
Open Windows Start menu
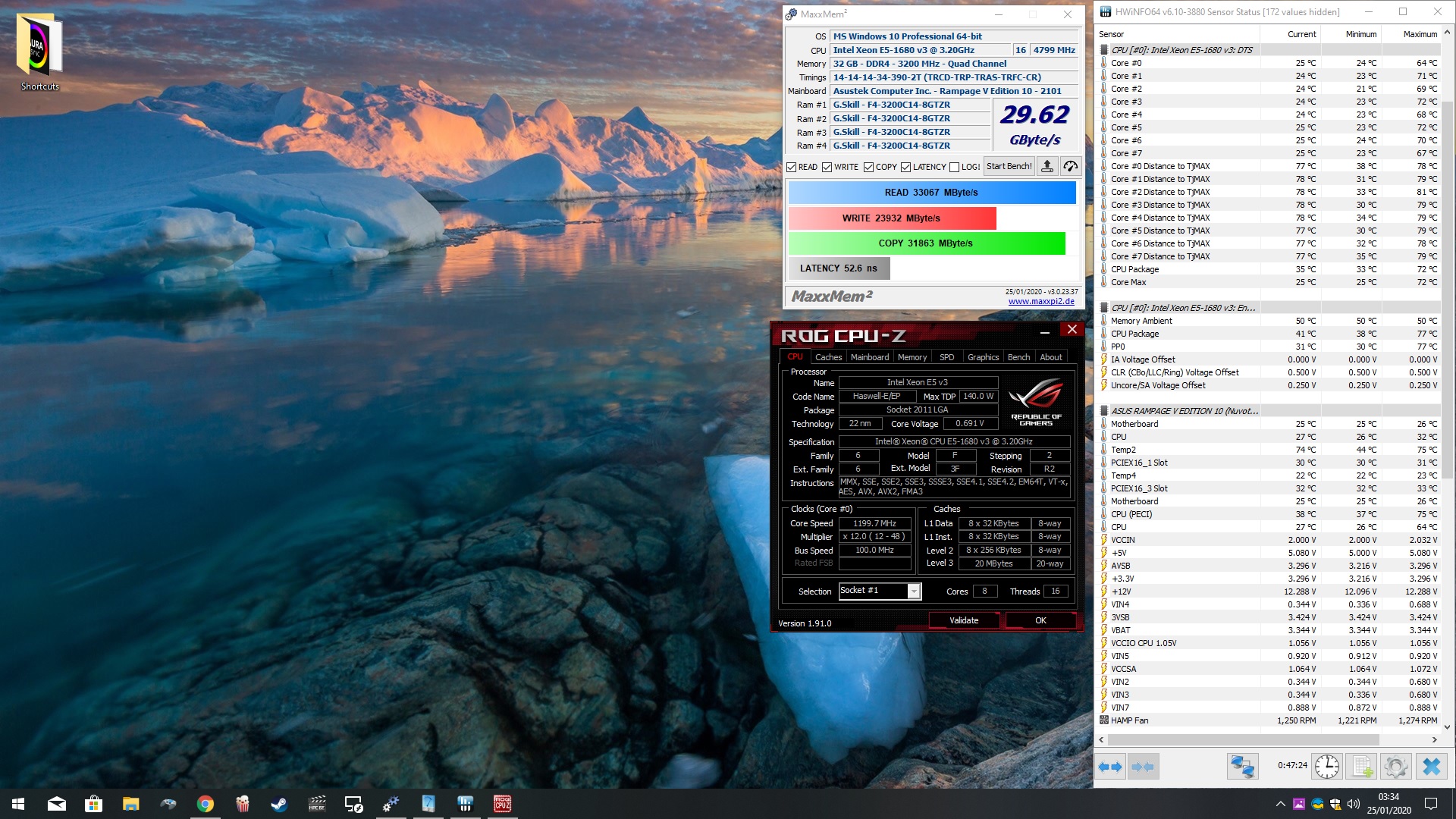point(18,804)
